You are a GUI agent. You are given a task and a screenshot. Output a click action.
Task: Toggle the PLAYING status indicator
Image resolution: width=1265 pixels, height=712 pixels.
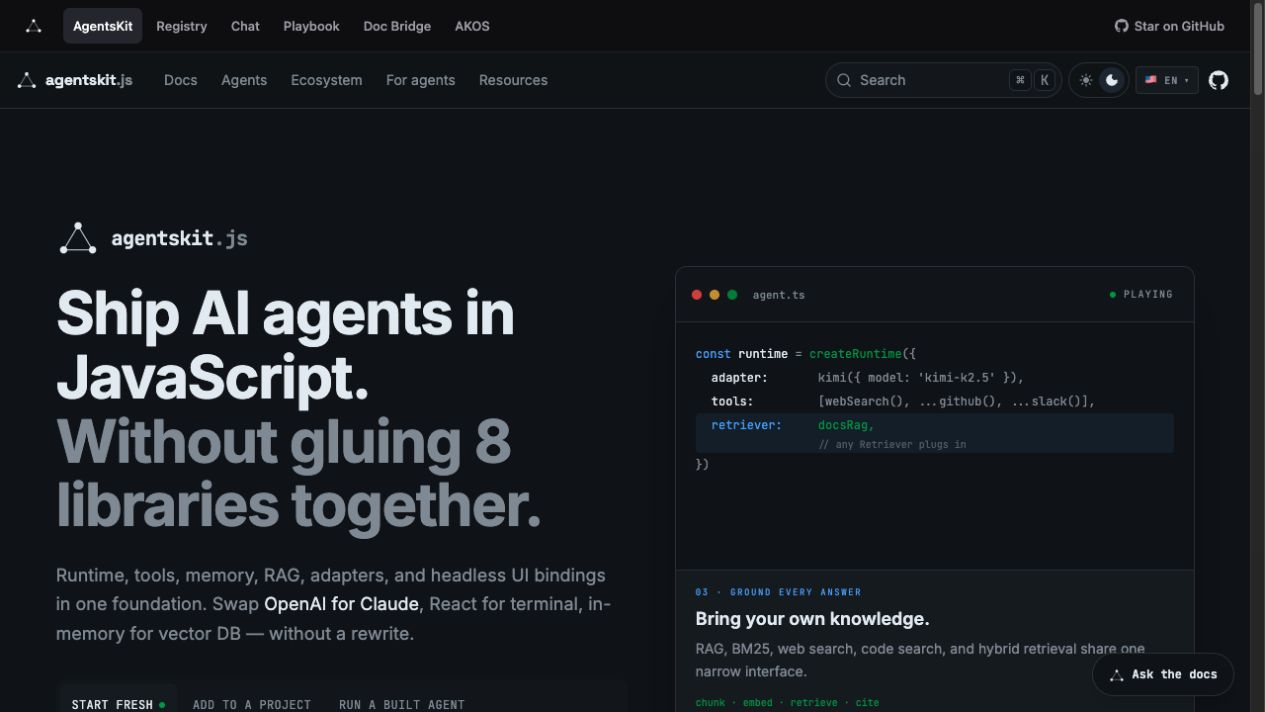point(1141,295)
